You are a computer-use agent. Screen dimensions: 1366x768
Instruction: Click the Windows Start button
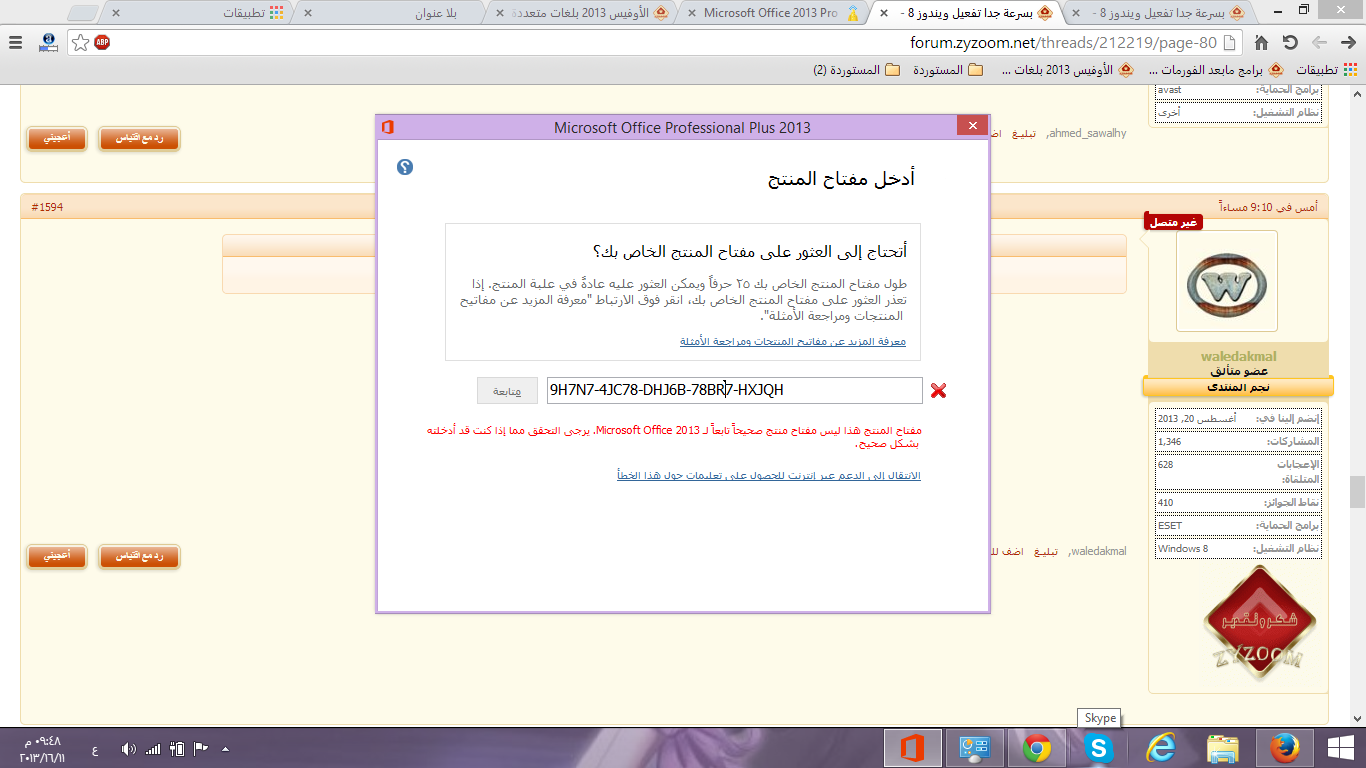[1340, 748]
